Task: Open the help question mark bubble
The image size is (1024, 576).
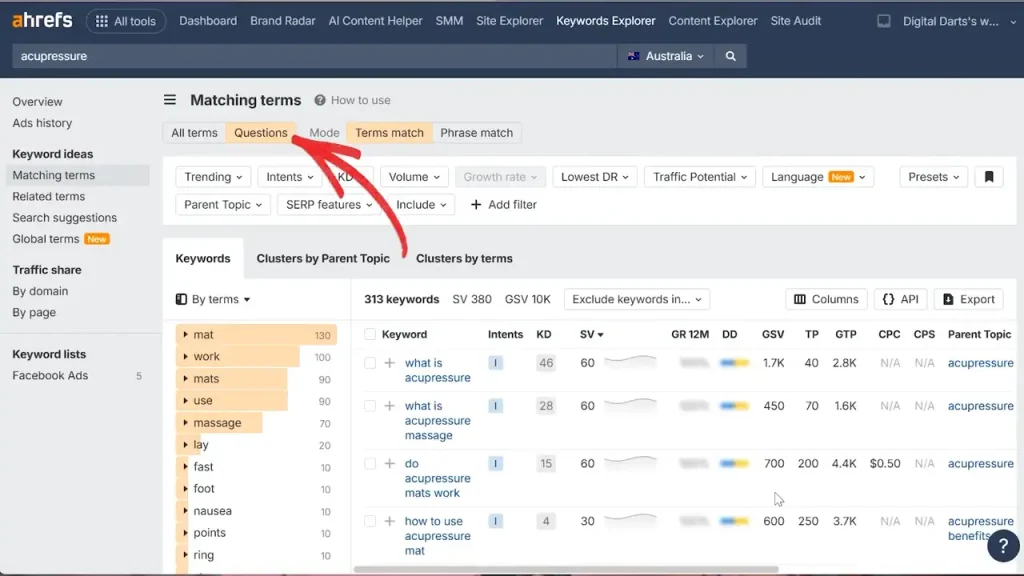Action: (x=1003, y=546)
